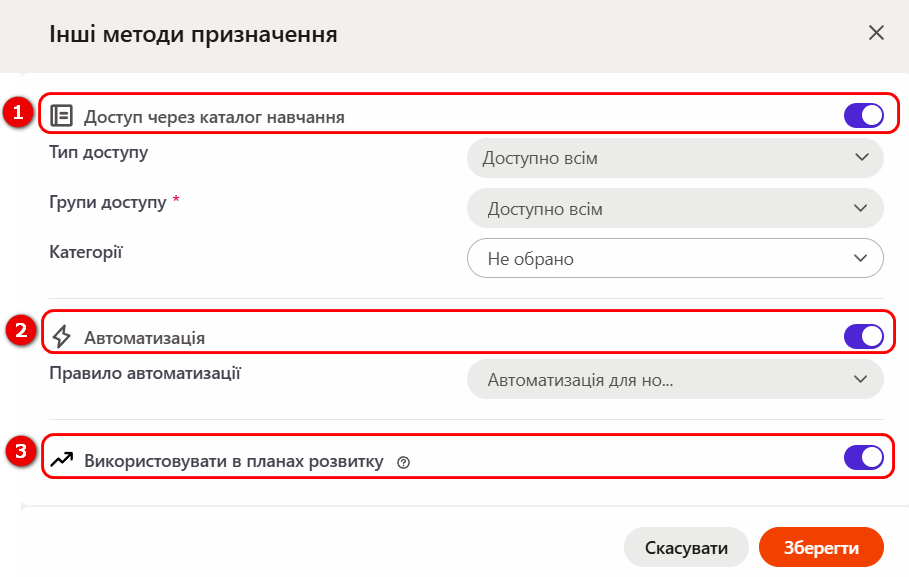909x577 pixels.
Task: Disable Доступ через каталог навчання toggle
Action: click(x=863, y=115)
